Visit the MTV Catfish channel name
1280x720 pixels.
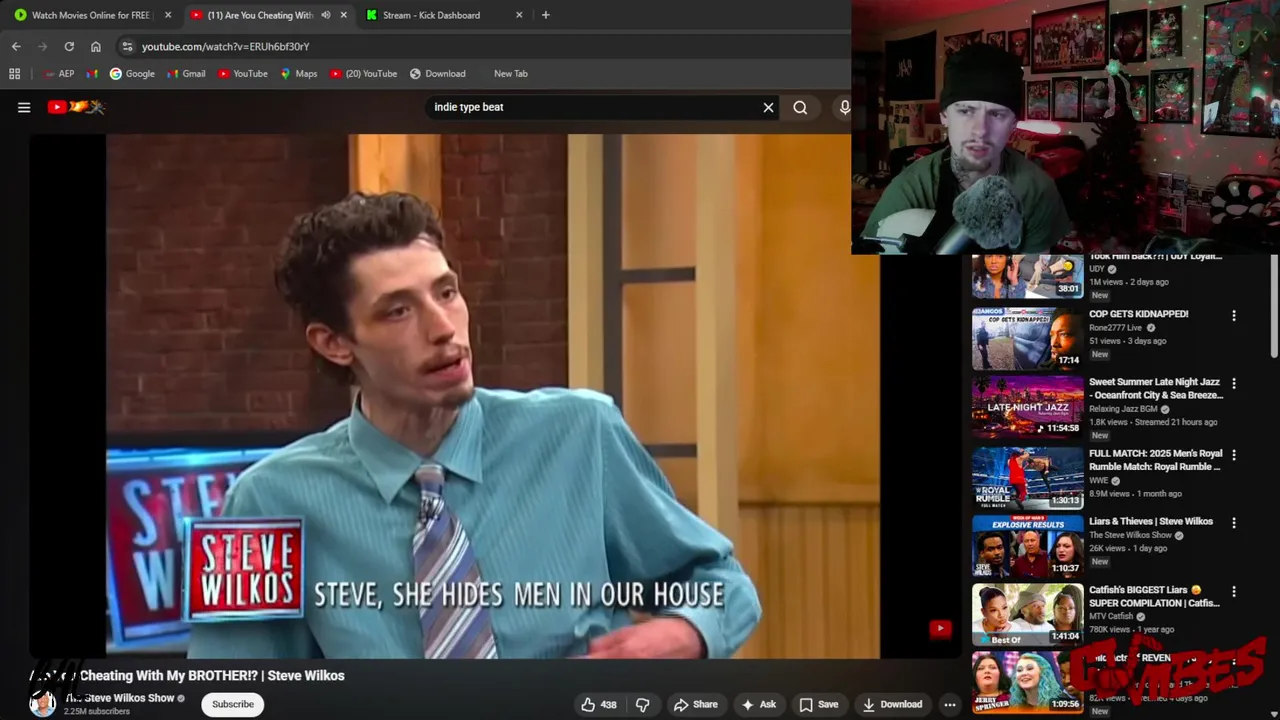tap(1111, 616)
